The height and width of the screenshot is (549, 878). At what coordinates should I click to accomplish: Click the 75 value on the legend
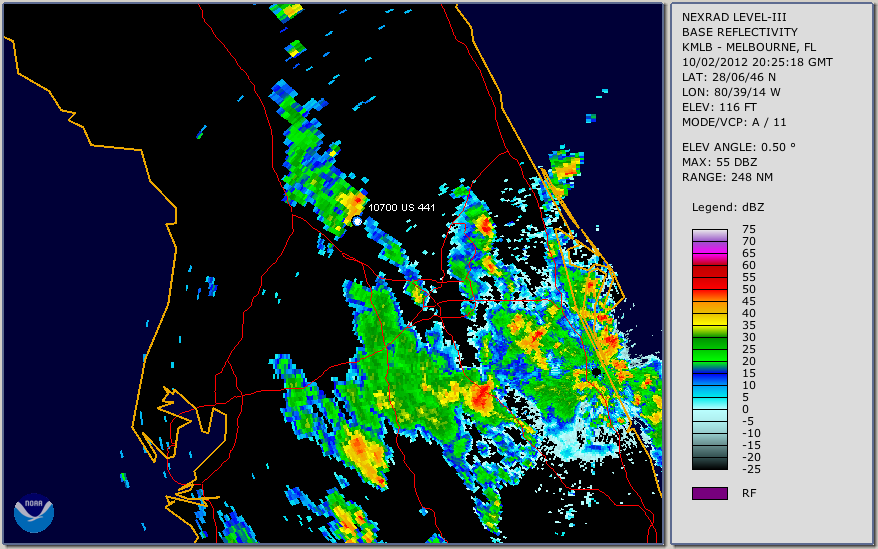(749, 229)
